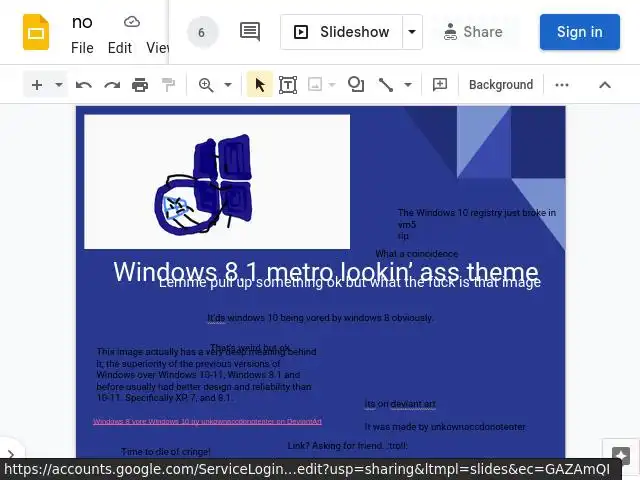
Task: Select the 'What a coincidence' text
Action: pos(417,253)
